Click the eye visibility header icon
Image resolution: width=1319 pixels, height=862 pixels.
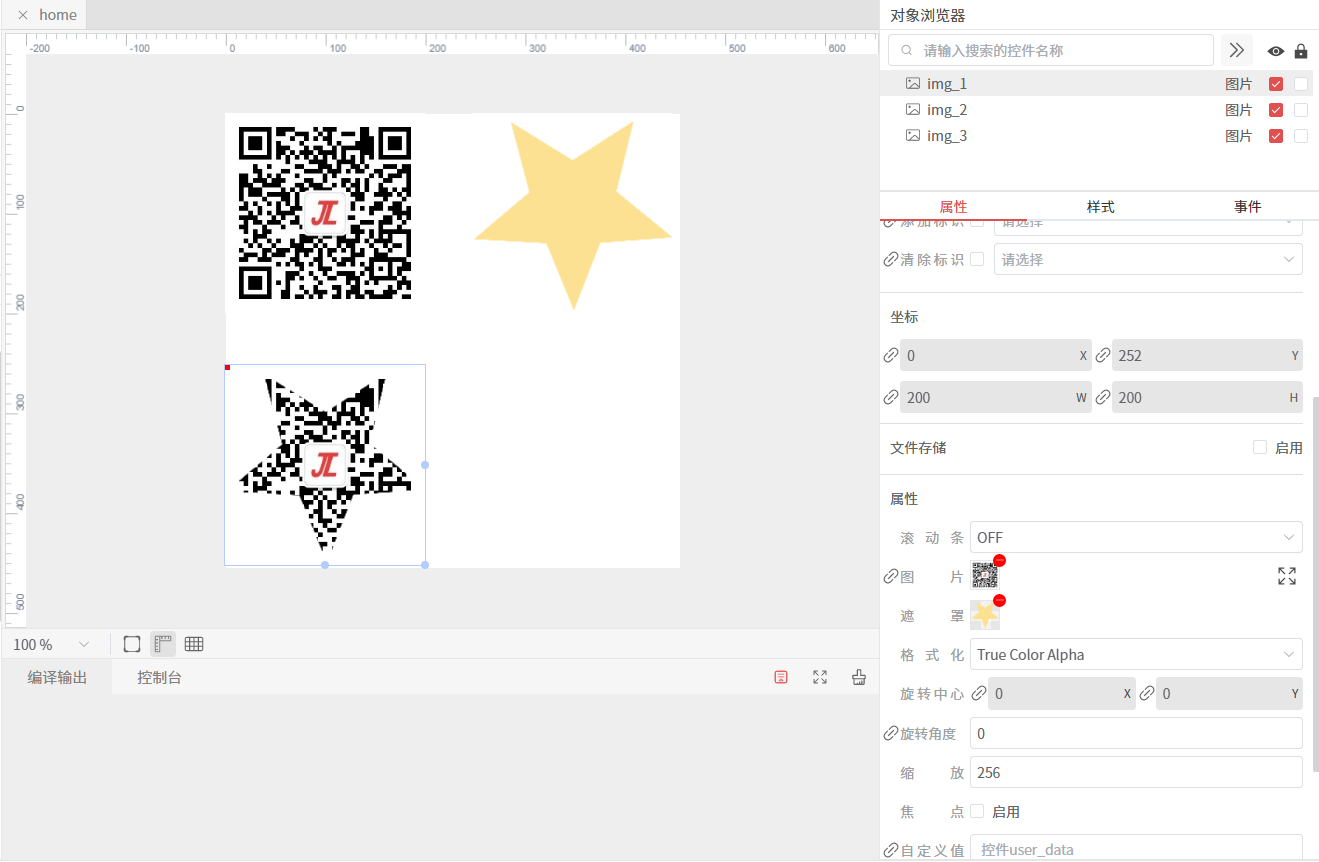click(x=1276, y=51)
